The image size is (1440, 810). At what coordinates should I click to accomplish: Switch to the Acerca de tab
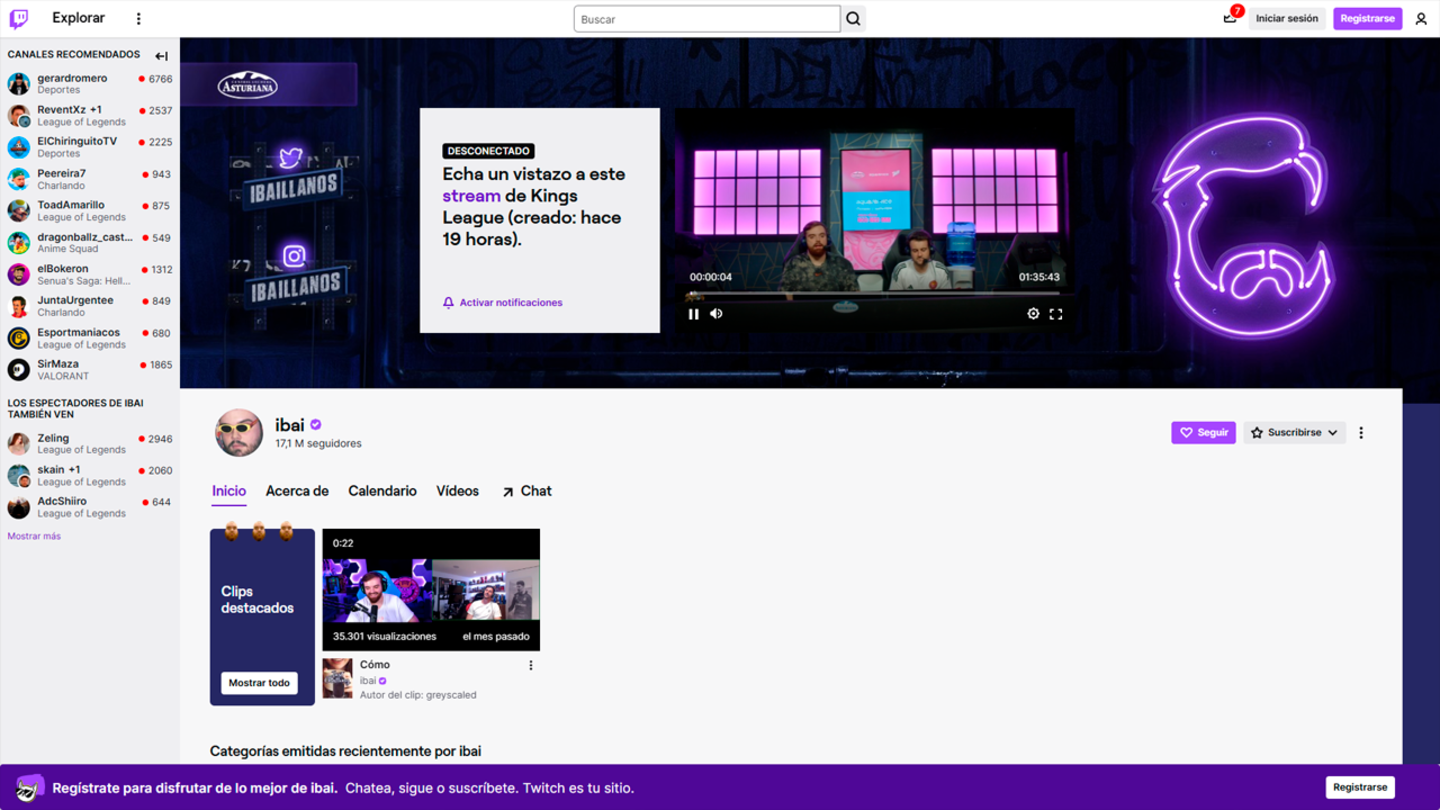pyautogui.click(x=297, y=491)
